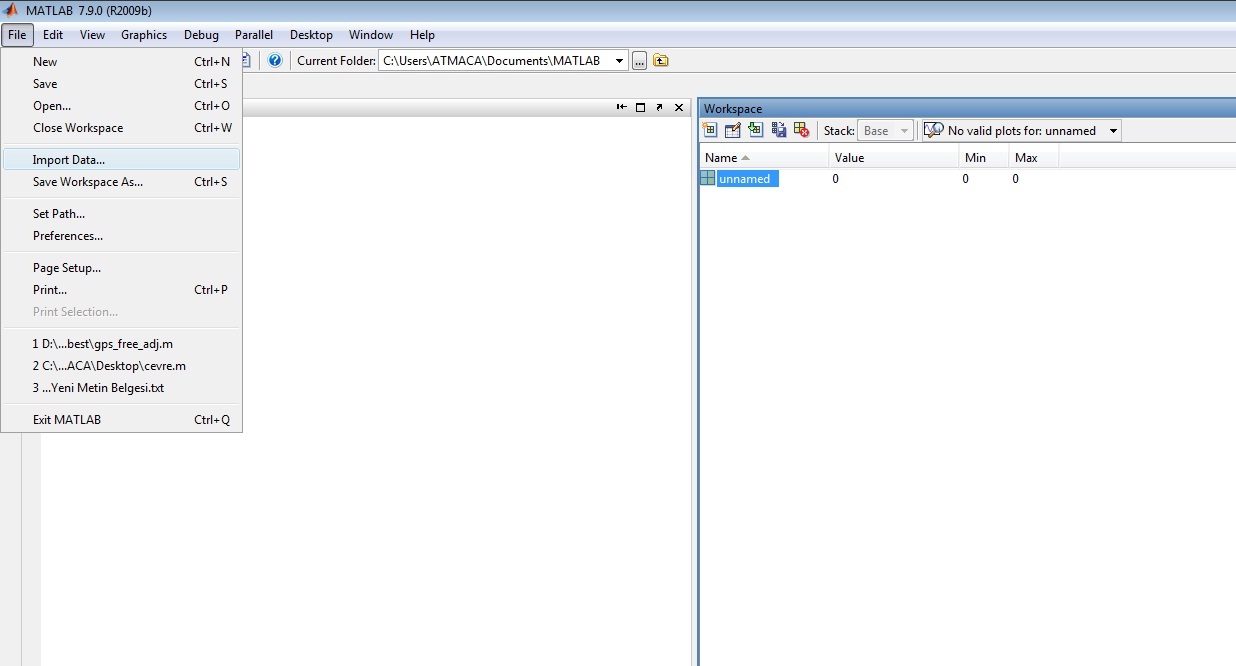Choose Save in the File menu
1236x666 pixels.
(121, 84)
